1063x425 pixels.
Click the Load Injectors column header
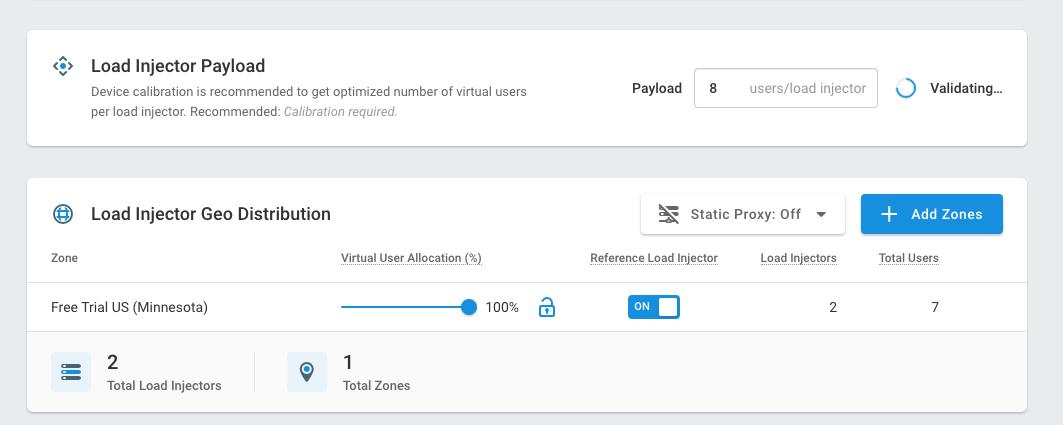pos(798,258)
